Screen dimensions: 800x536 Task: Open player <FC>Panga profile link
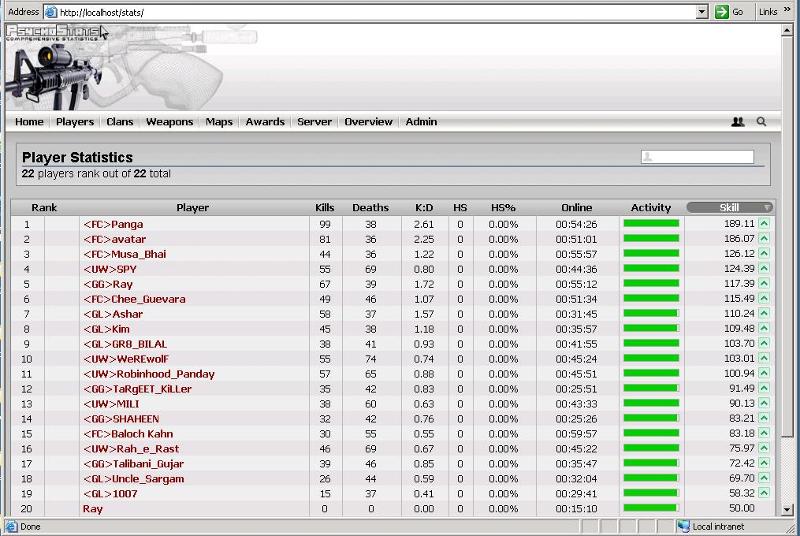(113, 224)
